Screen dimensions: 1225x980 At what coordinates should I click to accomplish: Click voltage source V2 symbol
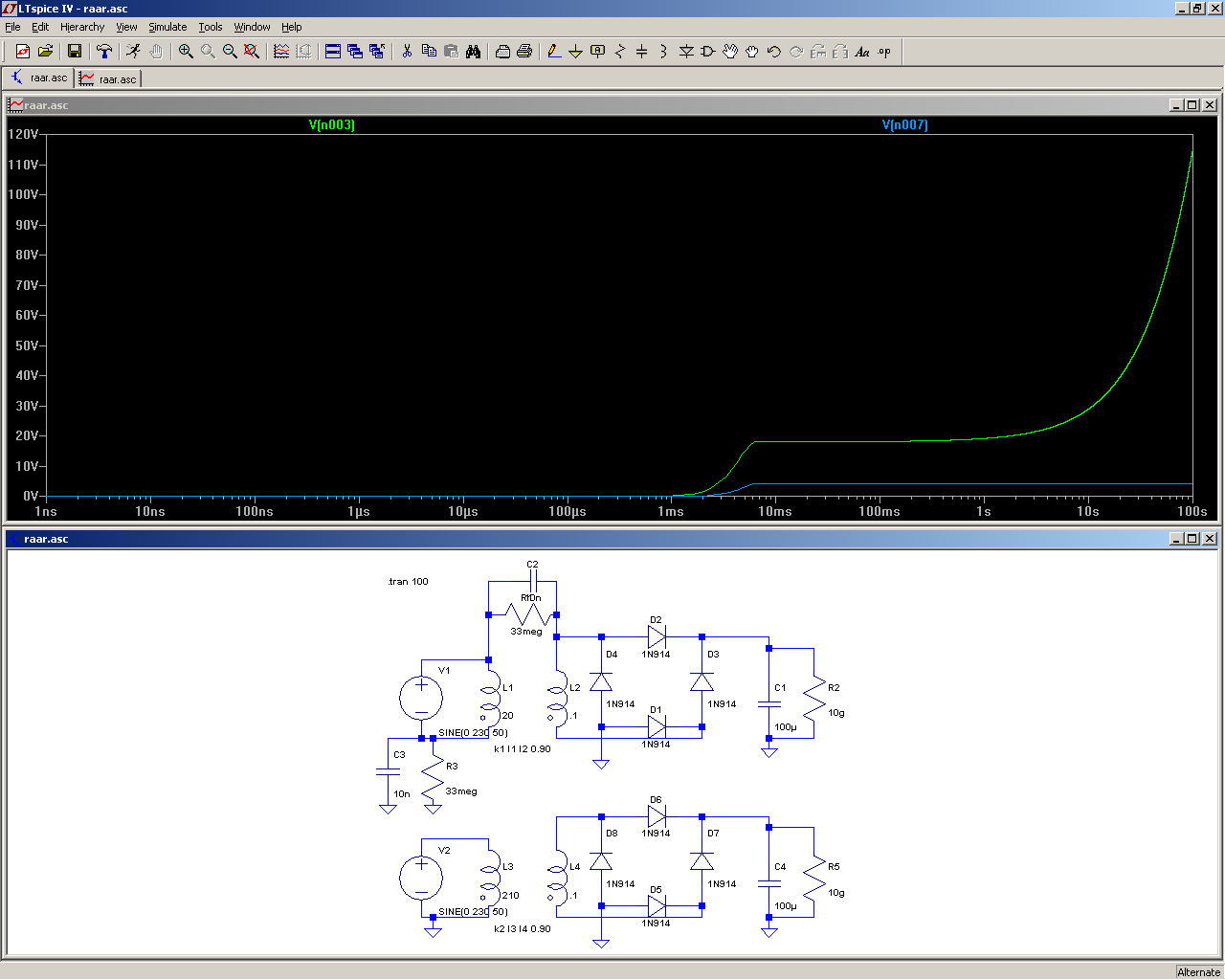[421, 878]
